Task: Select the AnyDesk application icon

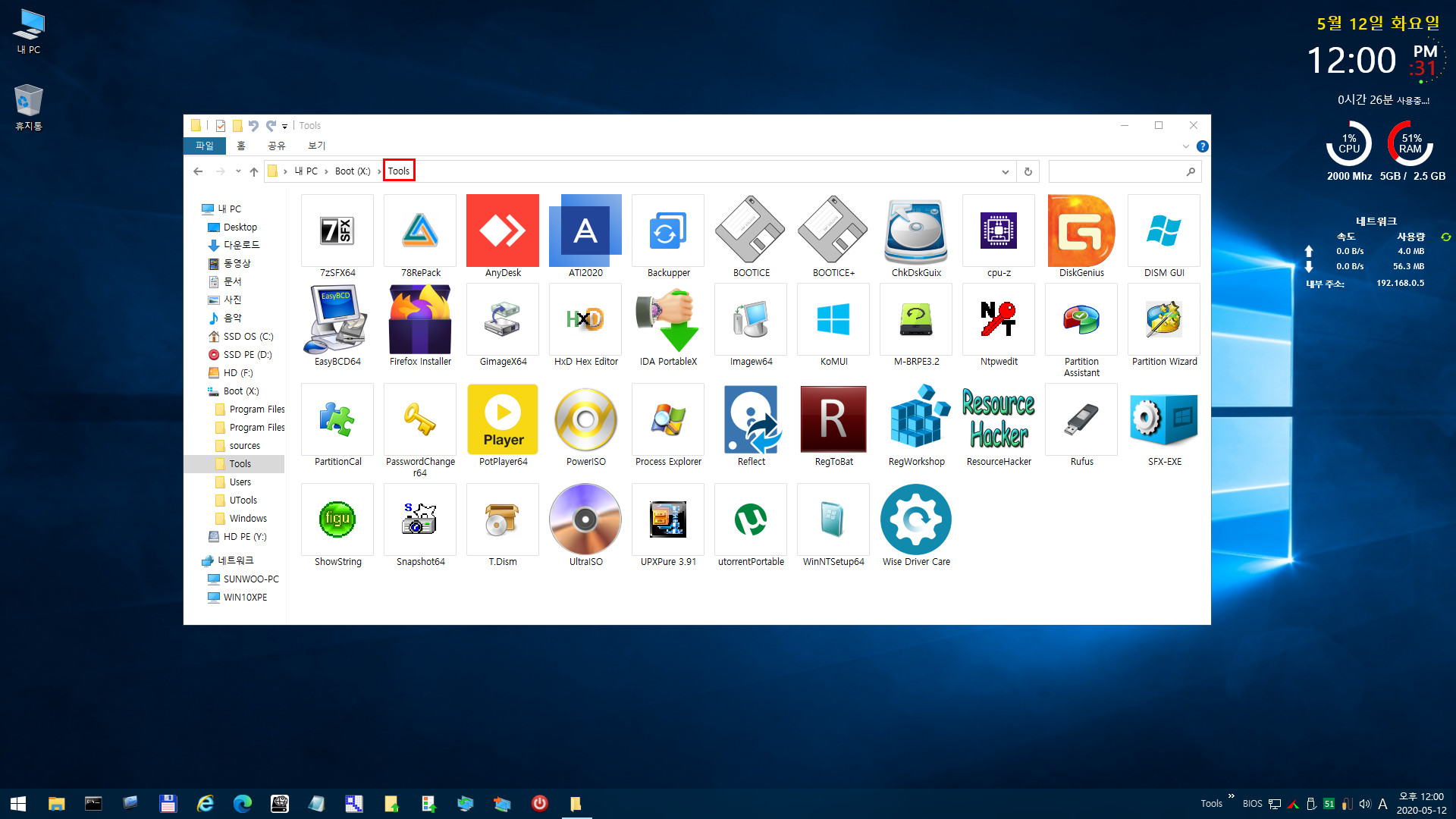Action: coord(503,231)
